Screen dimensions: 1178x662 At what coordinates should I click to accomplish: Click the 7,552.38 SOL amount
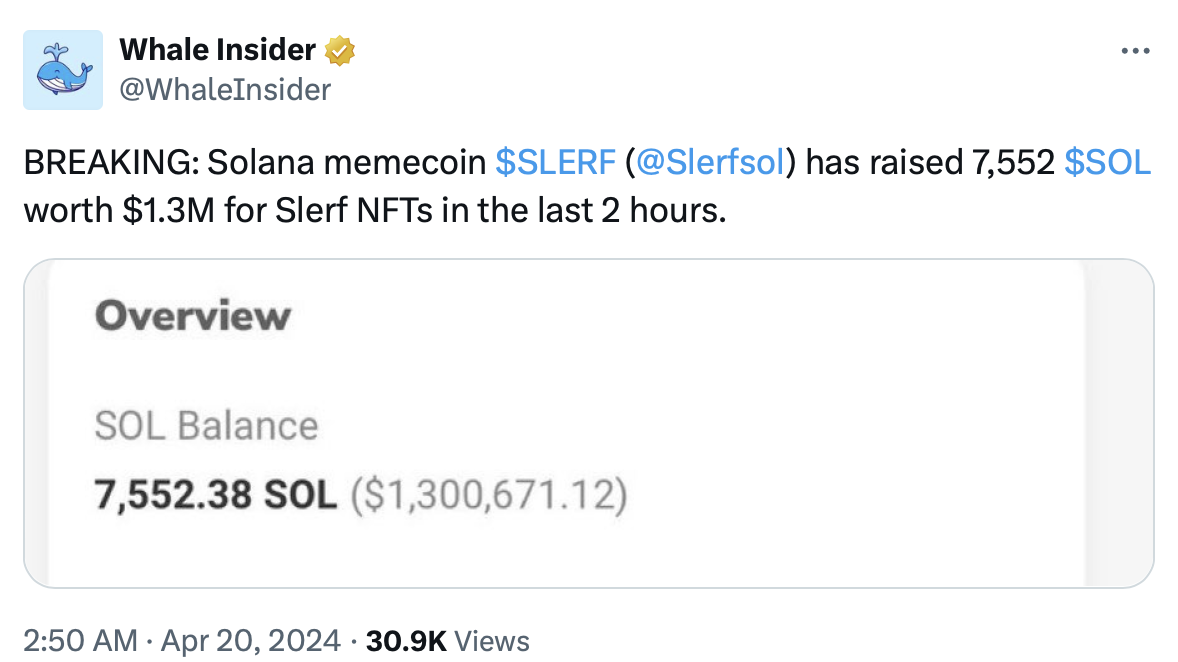click(216, 494)
